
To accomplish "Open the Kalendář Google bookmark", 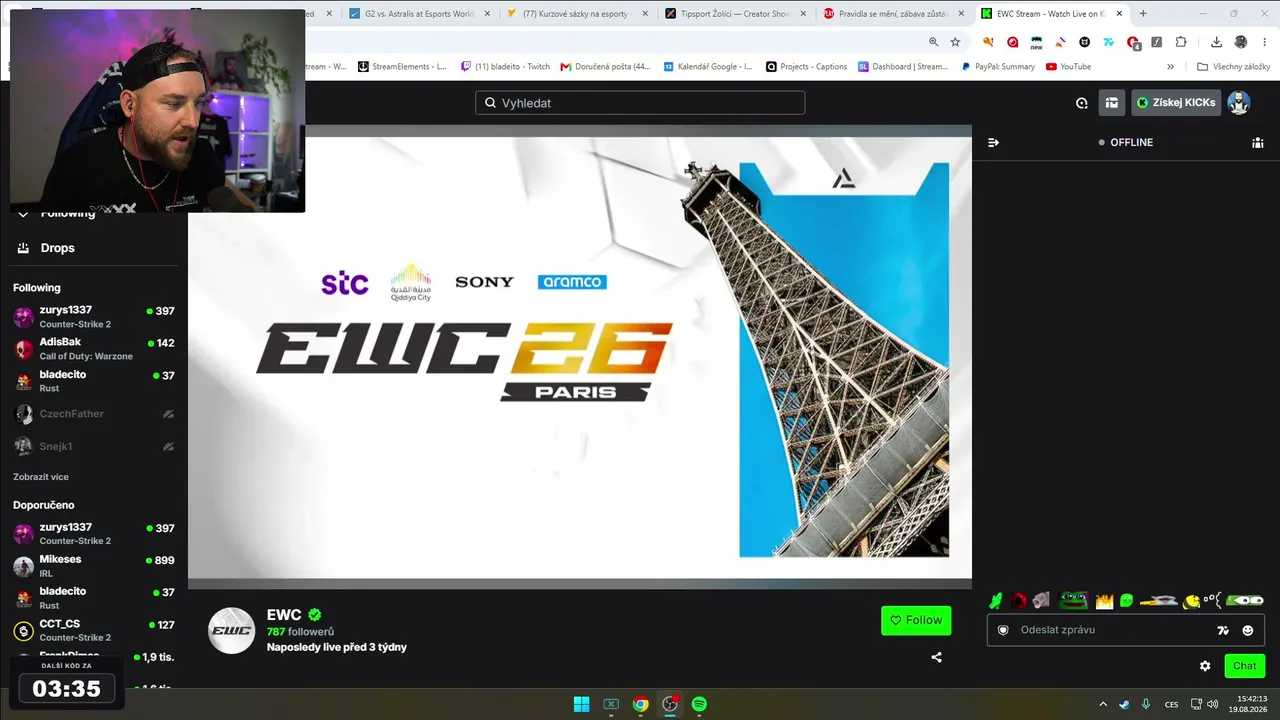I will pos(708,67).
